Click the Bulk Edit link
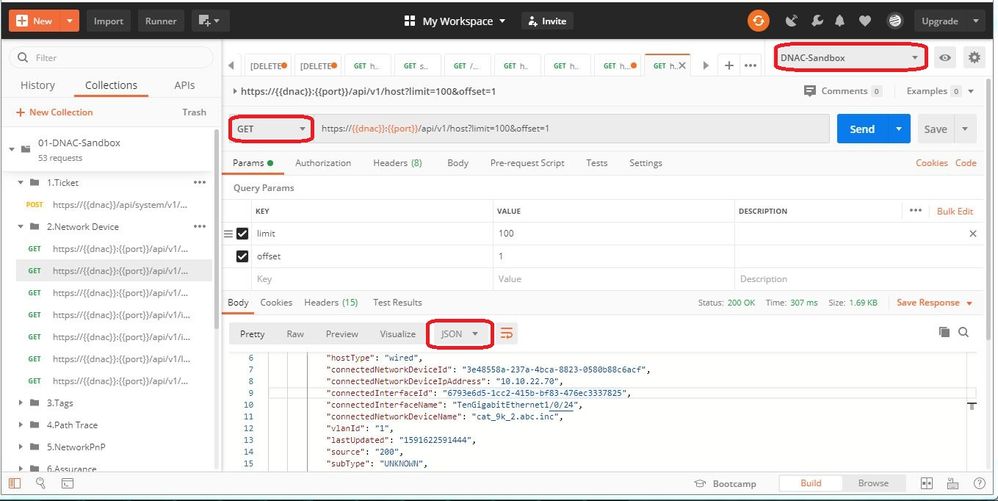998x501 pixels. (x=955, y=211)
